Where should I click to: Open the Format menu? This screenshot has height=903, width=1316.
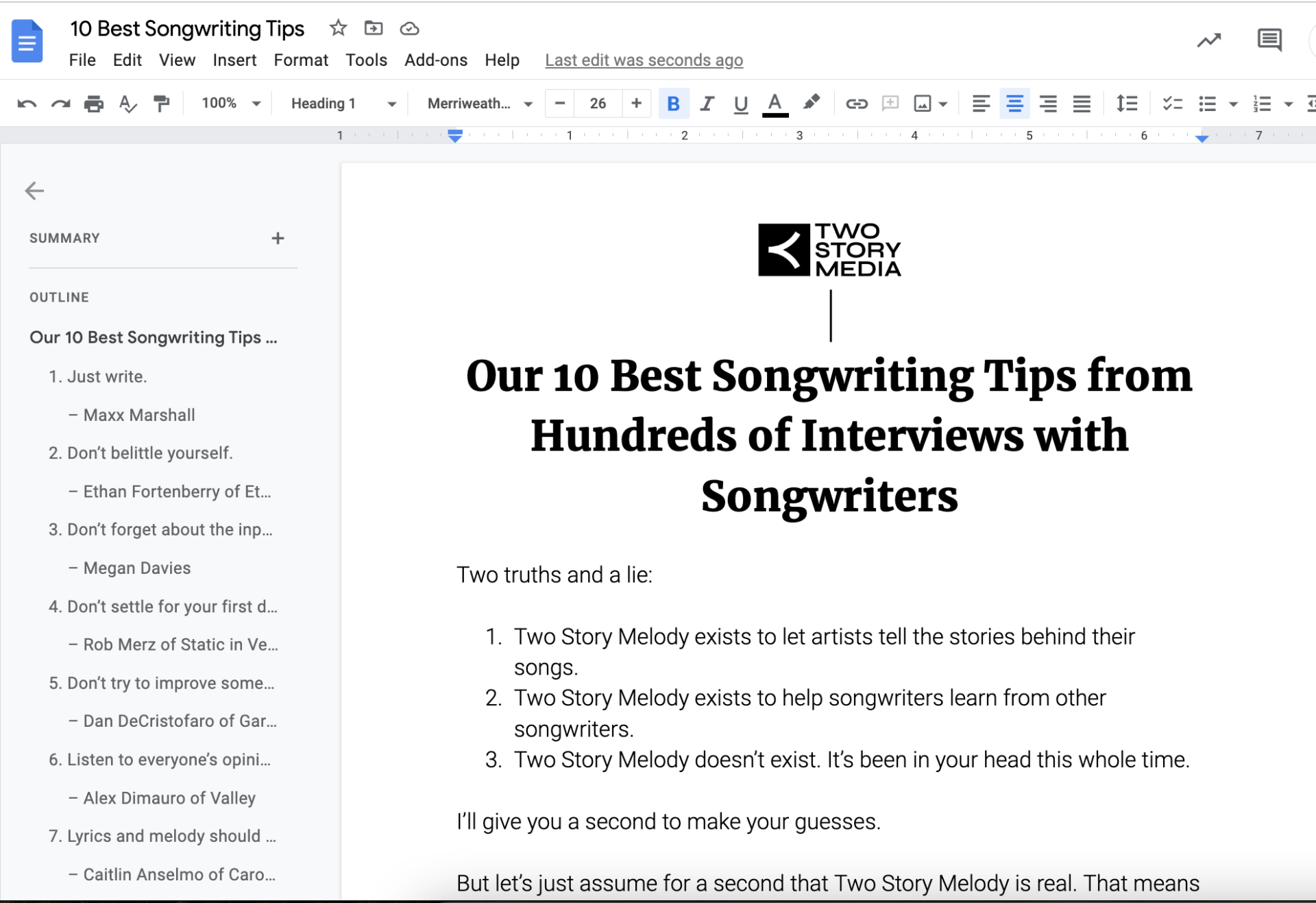[x=301, y=60]
